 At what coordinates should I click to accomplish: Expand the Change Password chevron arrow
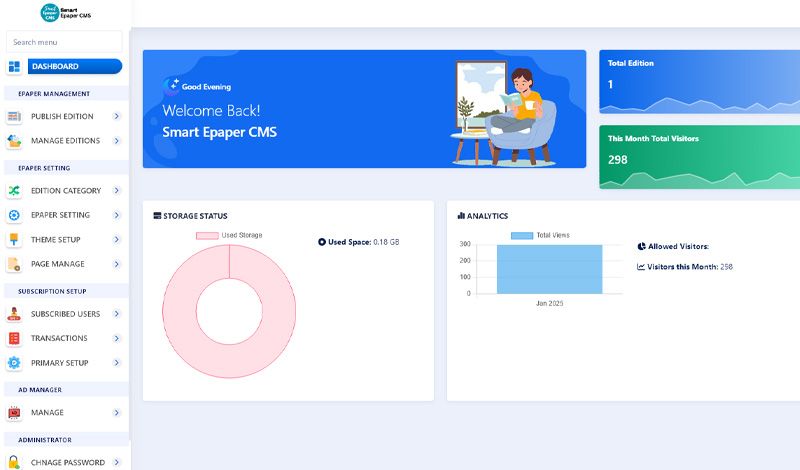[x=117, y=462]
